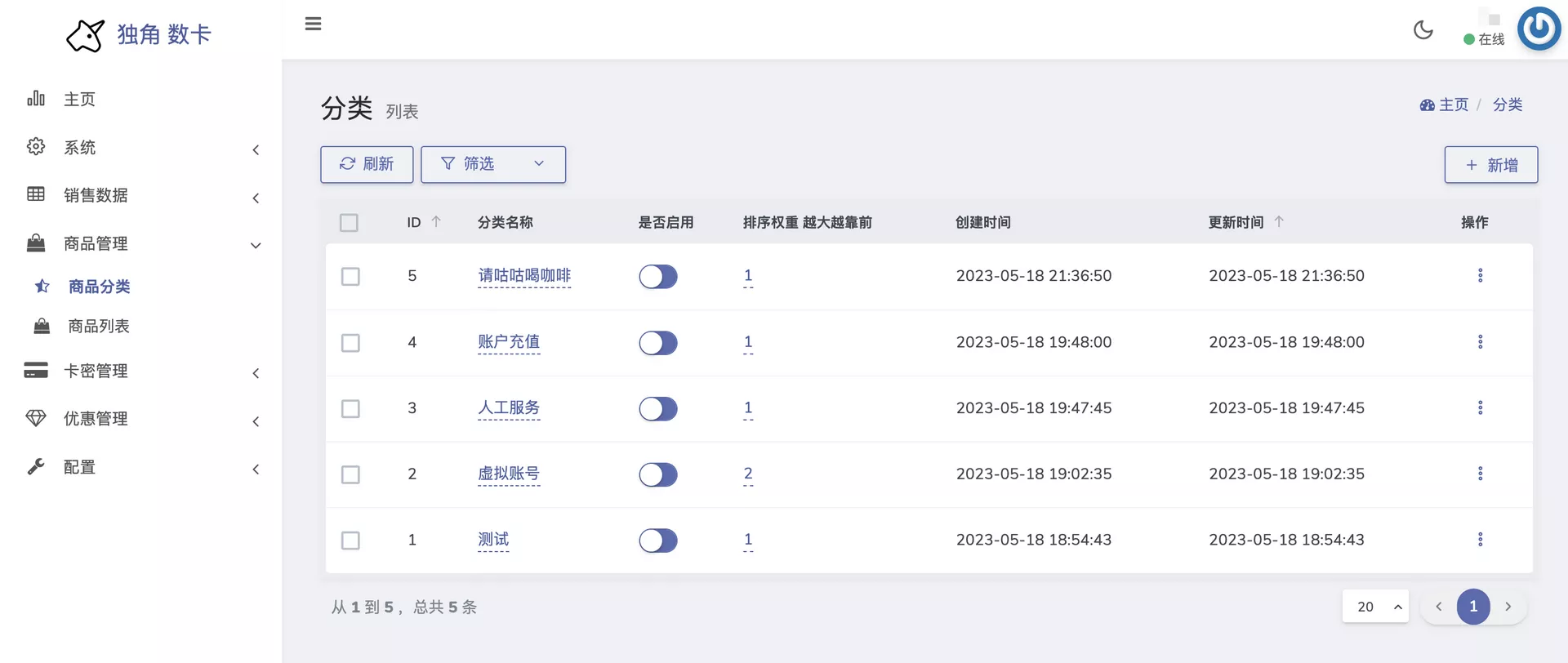
Task: Open actions menu for 测试 row
Action: click(x=1480, y=540)
